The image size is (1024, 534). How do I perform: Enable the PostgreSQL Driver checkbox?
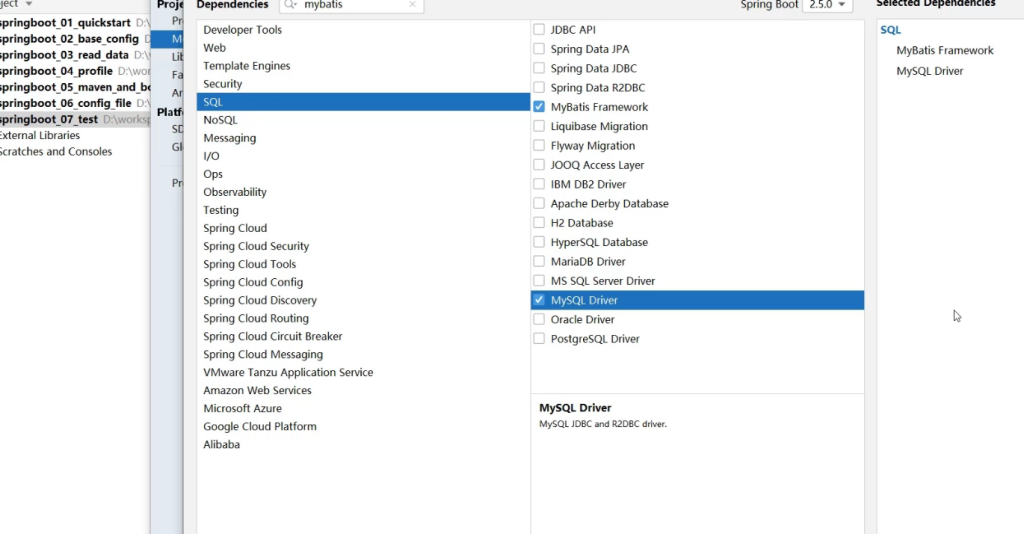coord(540,339)
